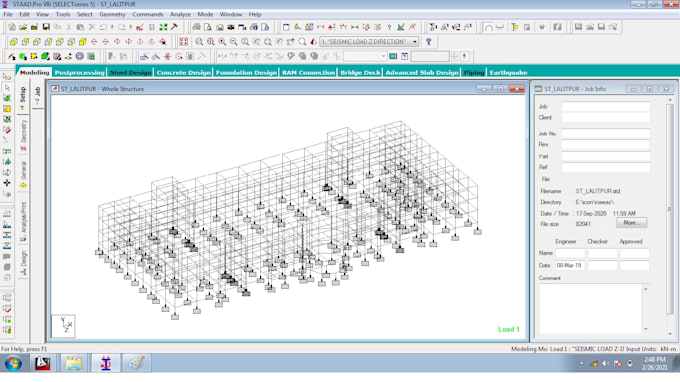The image size is (680, 382).
Task: Click the Job No. input field
Action: pyautogui.click(x=606, y=134)
